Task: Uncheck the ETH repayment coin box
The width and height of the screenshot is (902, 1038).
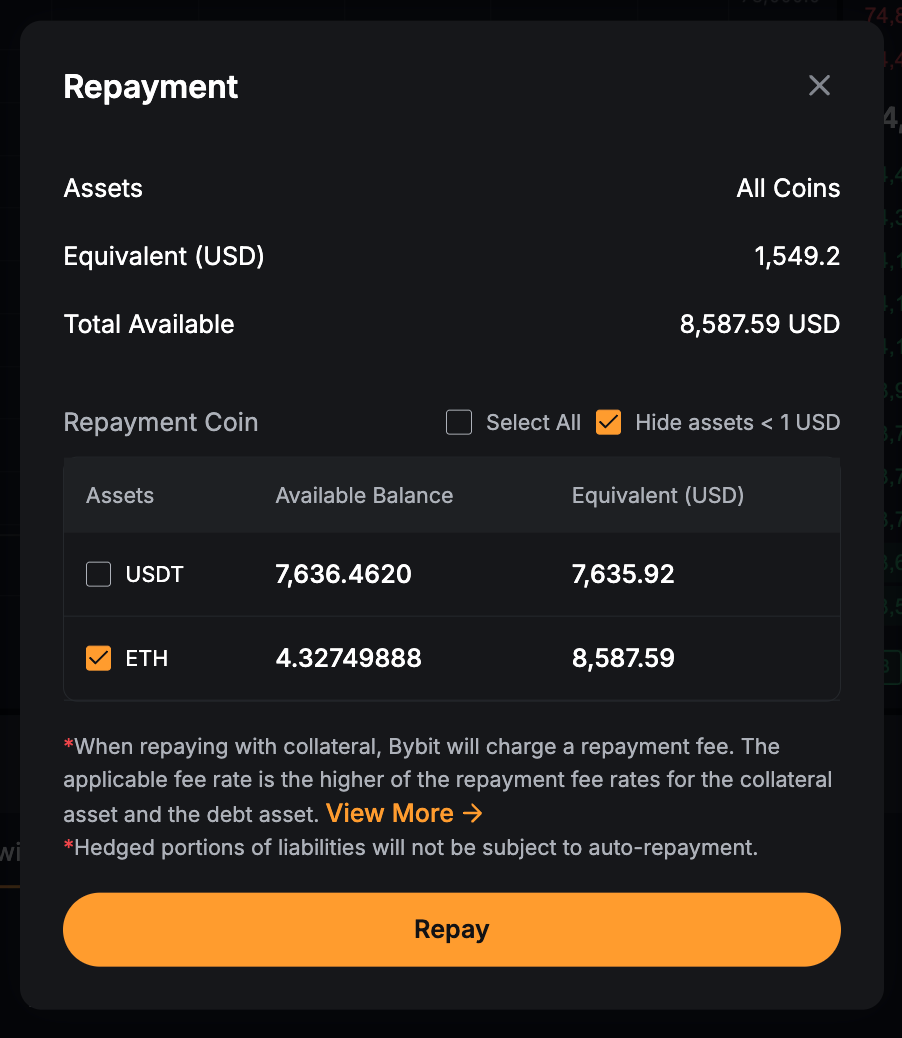Action: 98,658
